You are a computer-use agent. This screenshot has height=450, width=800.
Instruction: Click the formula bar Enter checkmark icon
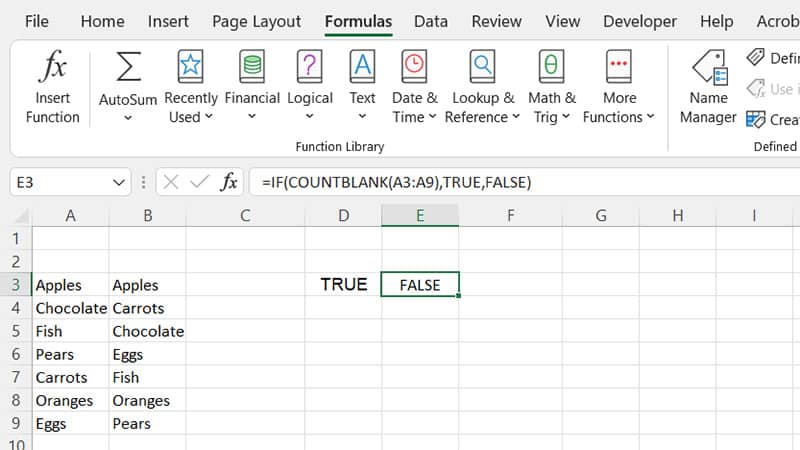199,182
